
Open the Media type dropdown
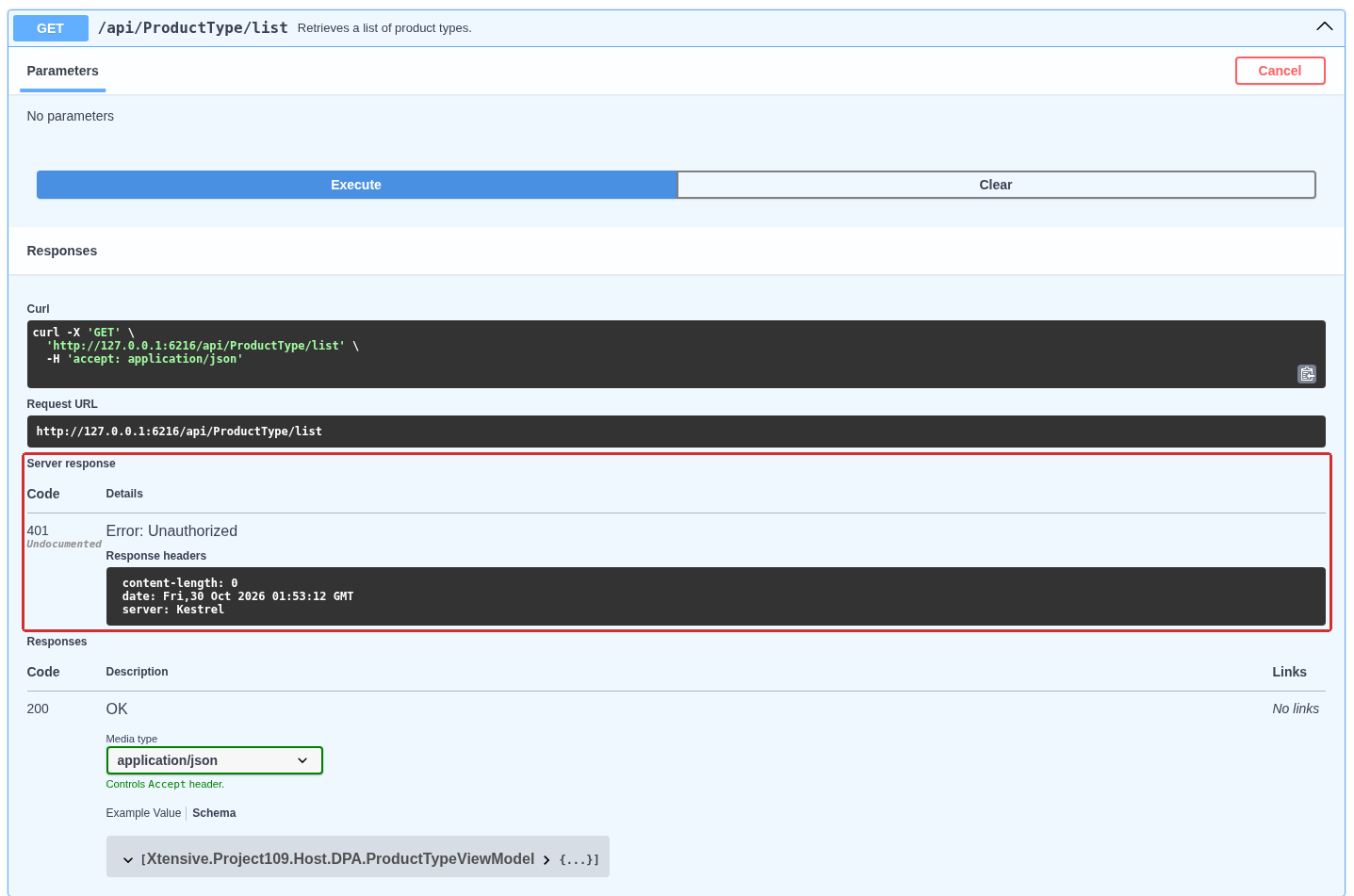click(214, 760)
